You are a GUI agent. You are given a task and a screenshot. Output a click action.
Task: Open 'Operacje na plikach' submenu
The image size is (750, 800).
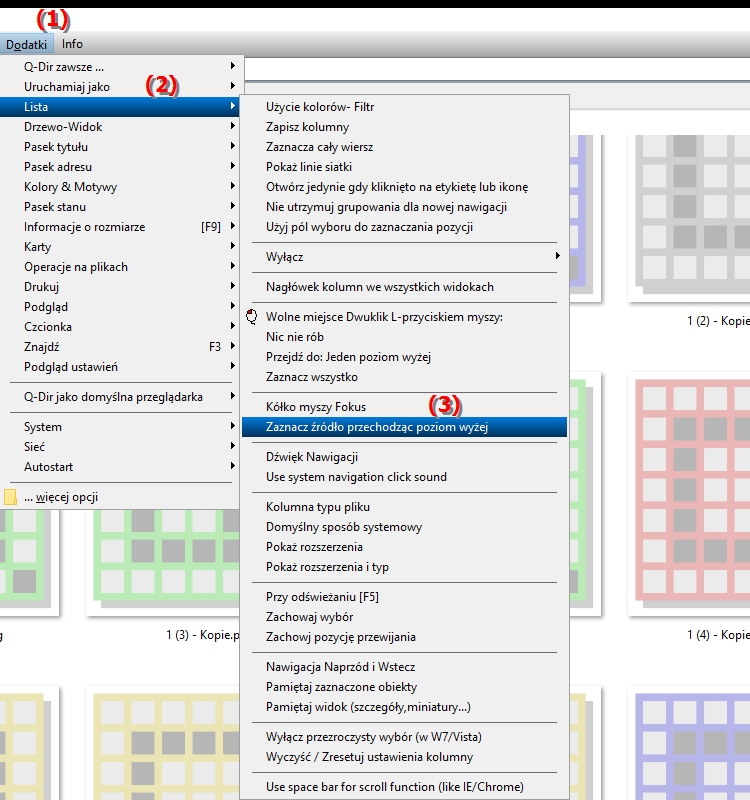120,267
